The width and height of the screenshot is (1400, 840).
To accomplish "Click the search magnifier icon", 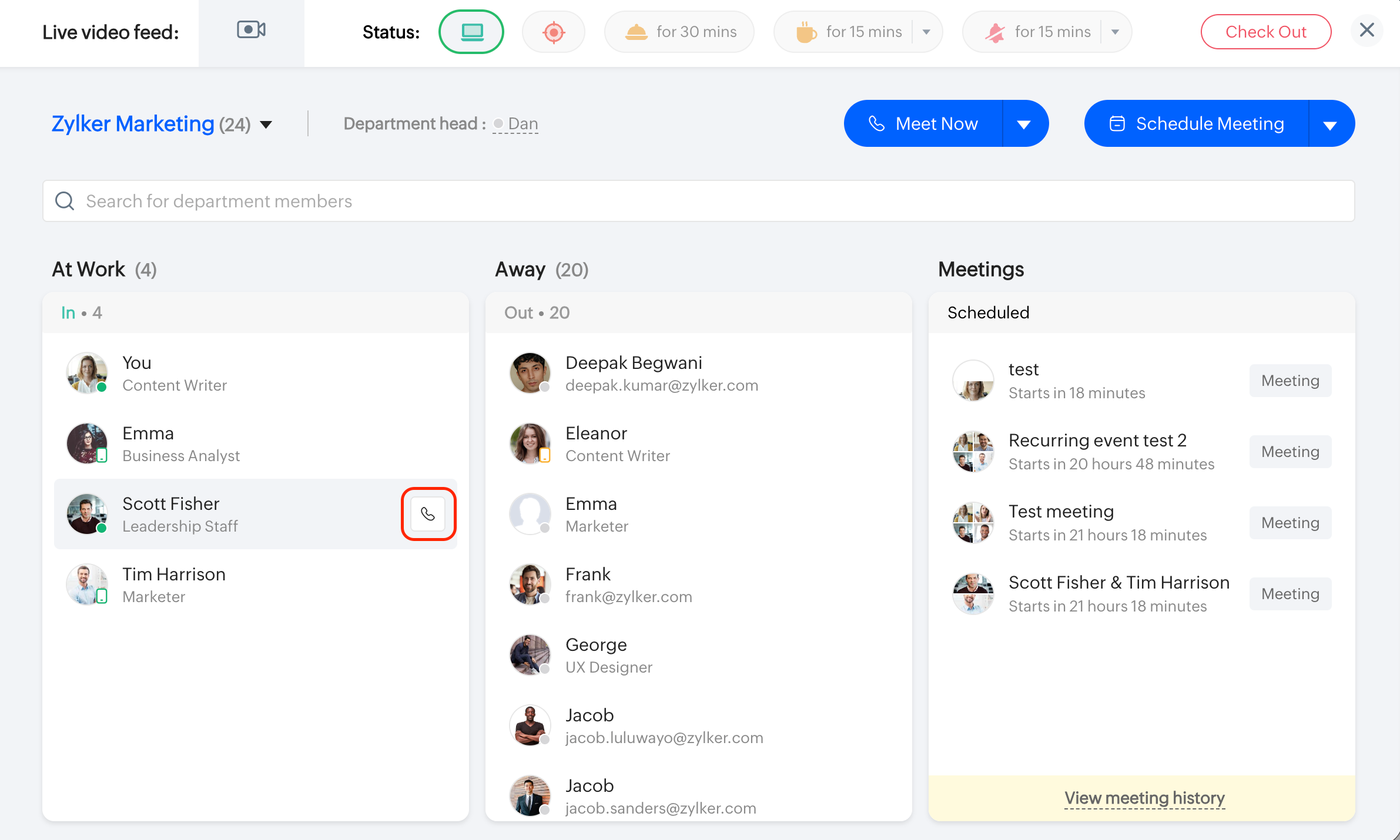I will pyautogui.click(x=65, y=201).
